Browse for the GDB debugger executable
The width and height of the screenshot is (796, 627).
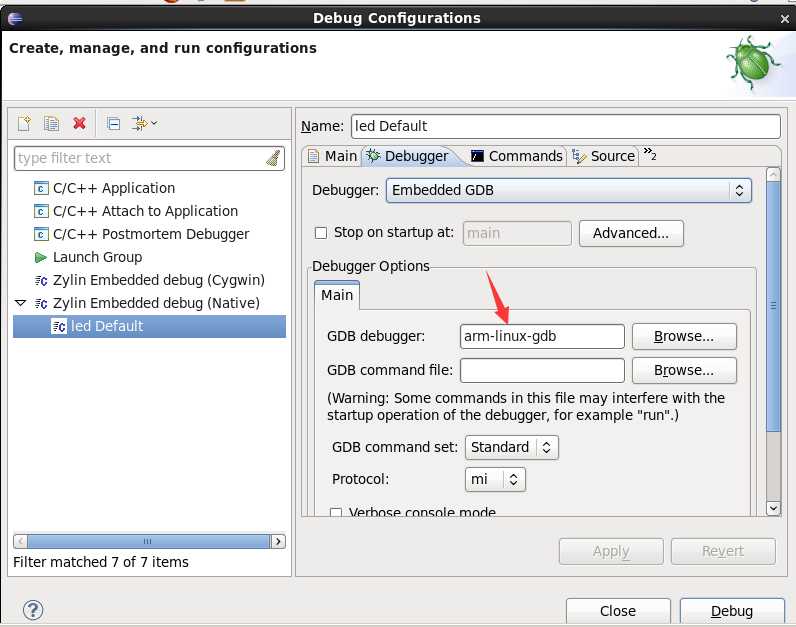pyautogui.click(x=684, y=336)
